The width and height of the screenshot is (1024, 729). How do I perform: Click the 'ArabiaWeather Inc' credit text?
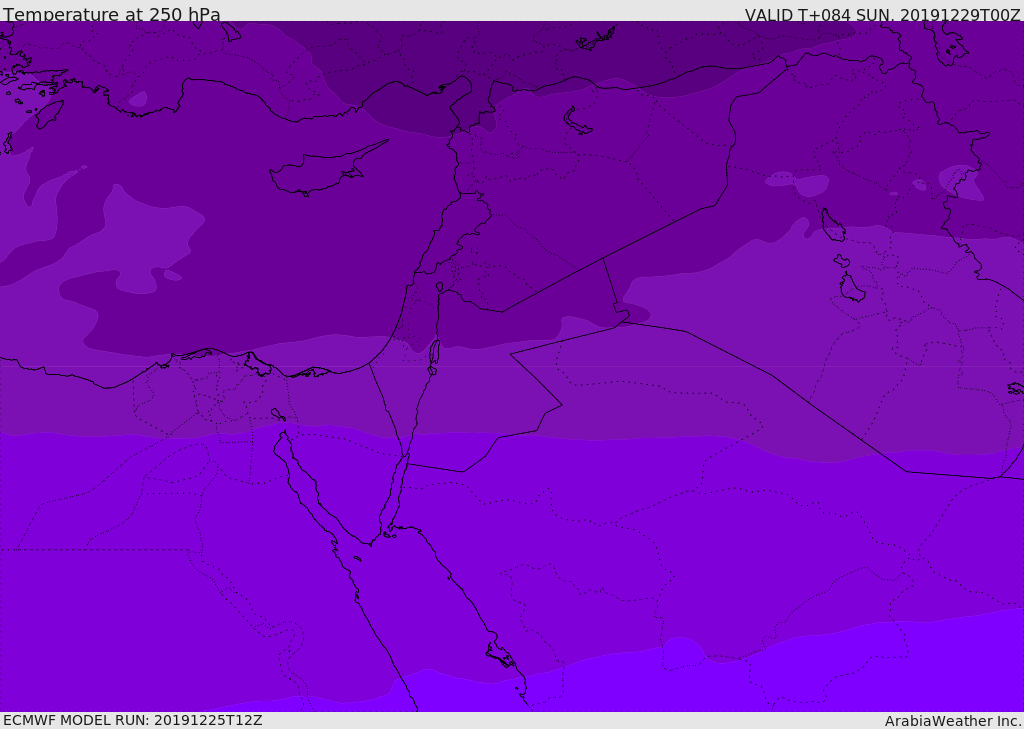(x=952, y=721)
